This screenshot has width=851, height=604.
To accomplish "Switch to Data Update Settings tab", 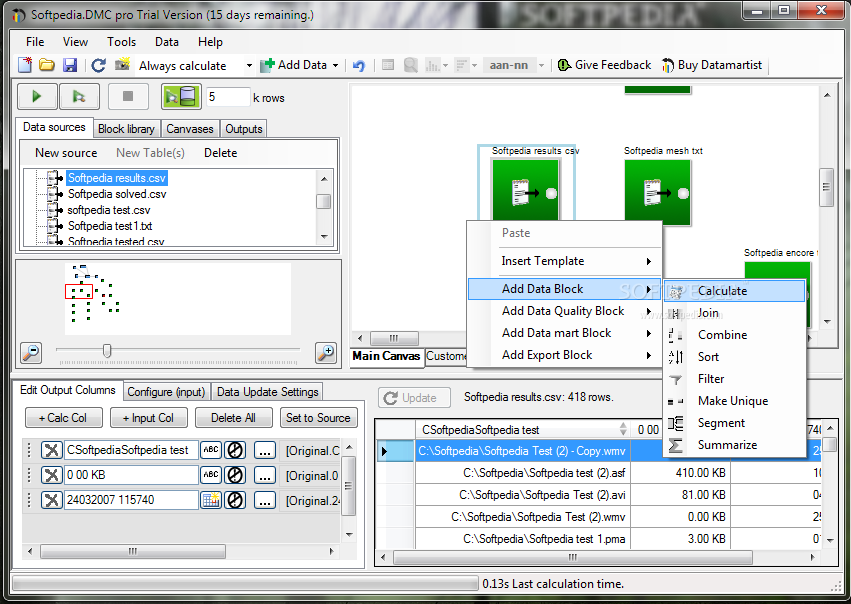I will tap(268, 392).
